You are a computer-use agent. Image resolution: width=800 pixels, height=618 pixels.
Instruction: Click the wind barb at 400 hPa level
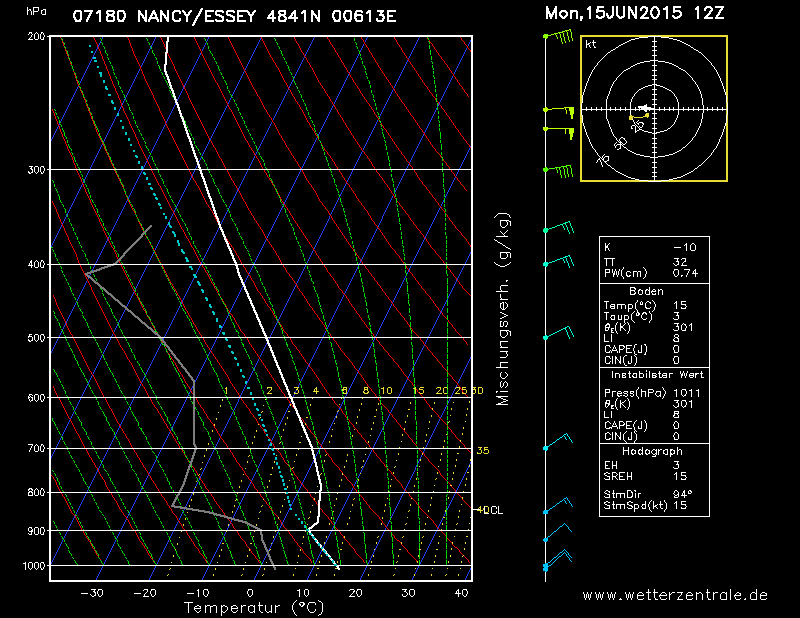(x=559, y=261)
